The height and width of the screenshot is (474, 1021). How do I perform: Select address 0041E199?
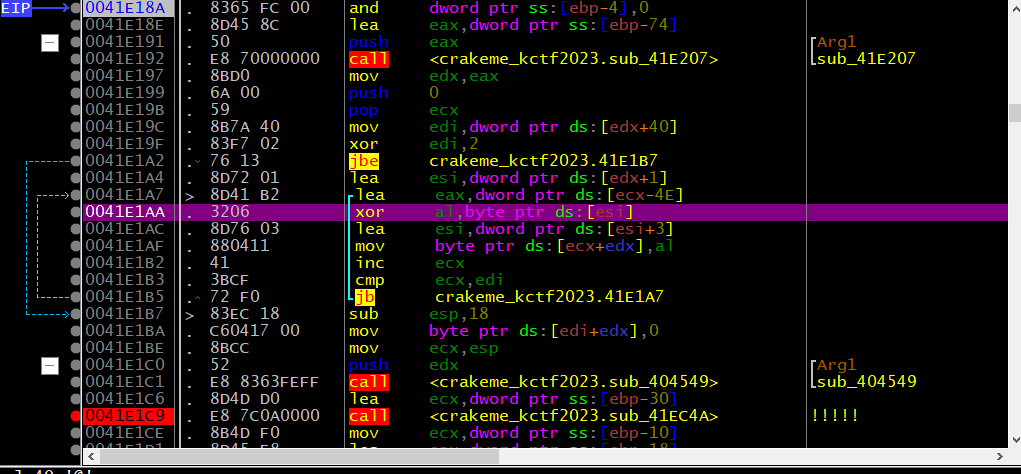[126, 93]
